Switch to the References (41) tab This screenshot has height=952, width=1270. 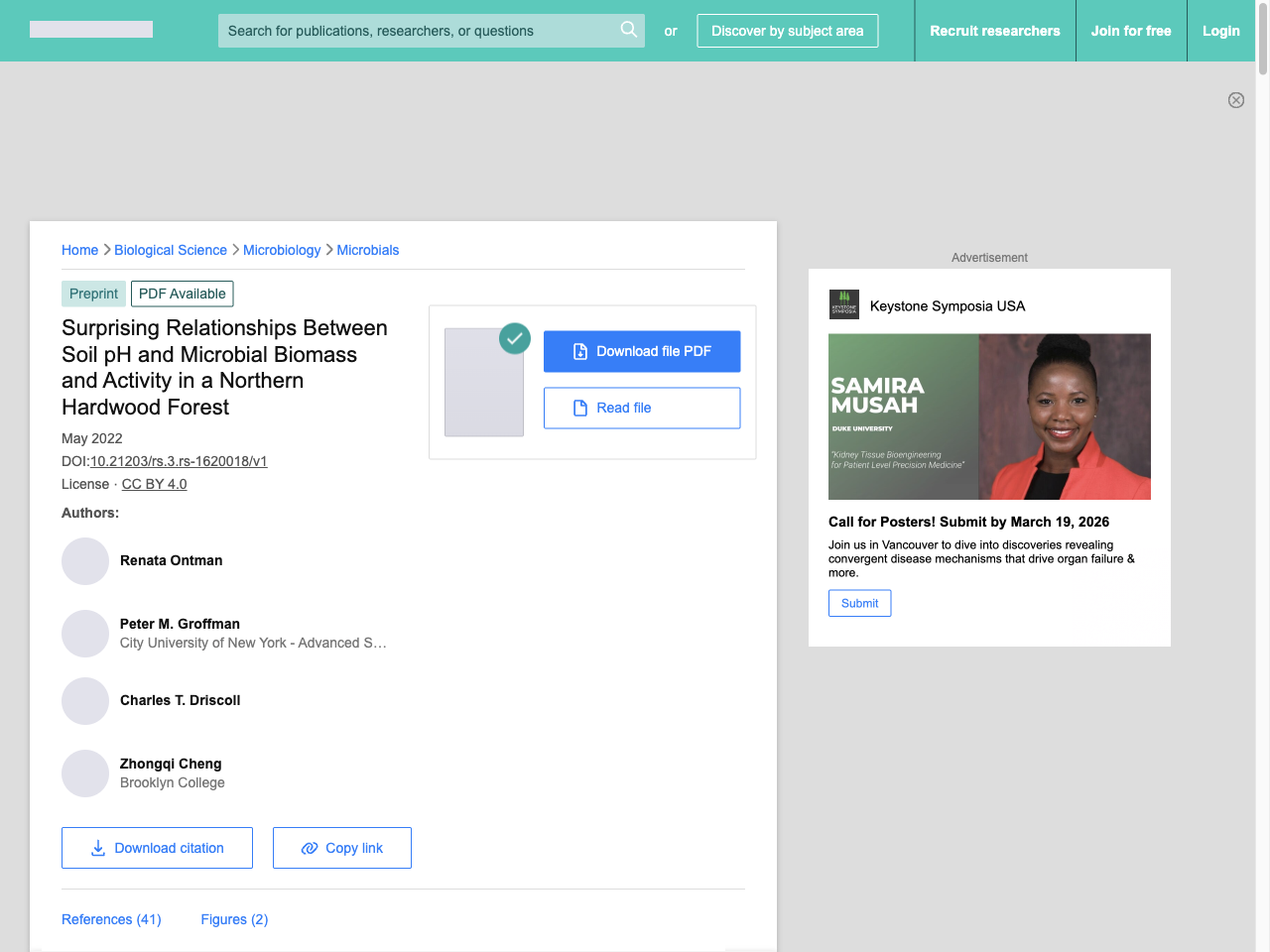[x=111, y=919]
